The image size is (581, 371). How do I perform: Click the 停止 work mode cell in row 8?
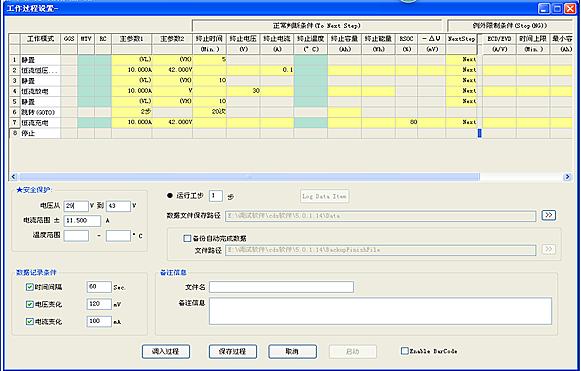tap(40, 133)
